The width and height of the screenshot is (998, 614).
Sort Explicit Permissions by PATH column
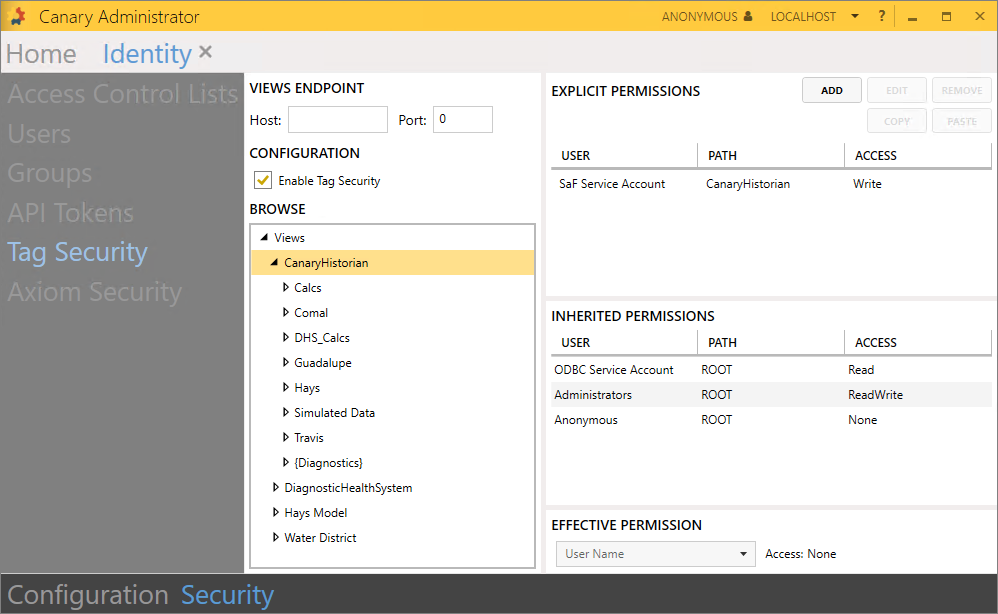[x=771, y=156]
